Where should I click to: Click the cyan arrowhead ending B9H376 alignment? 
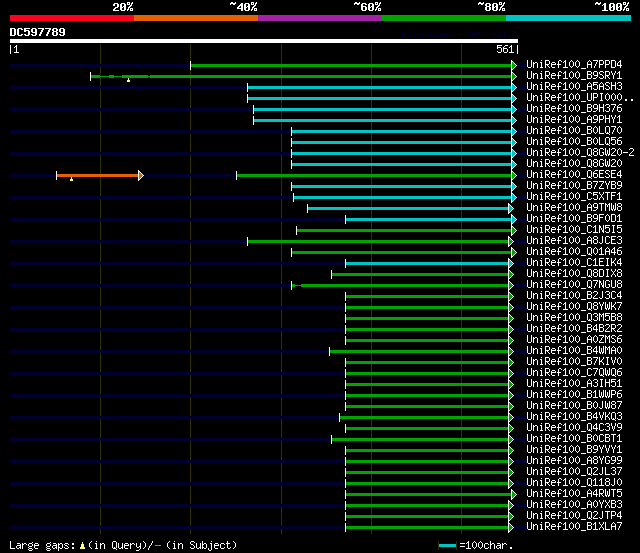click(x=514, y=109)
